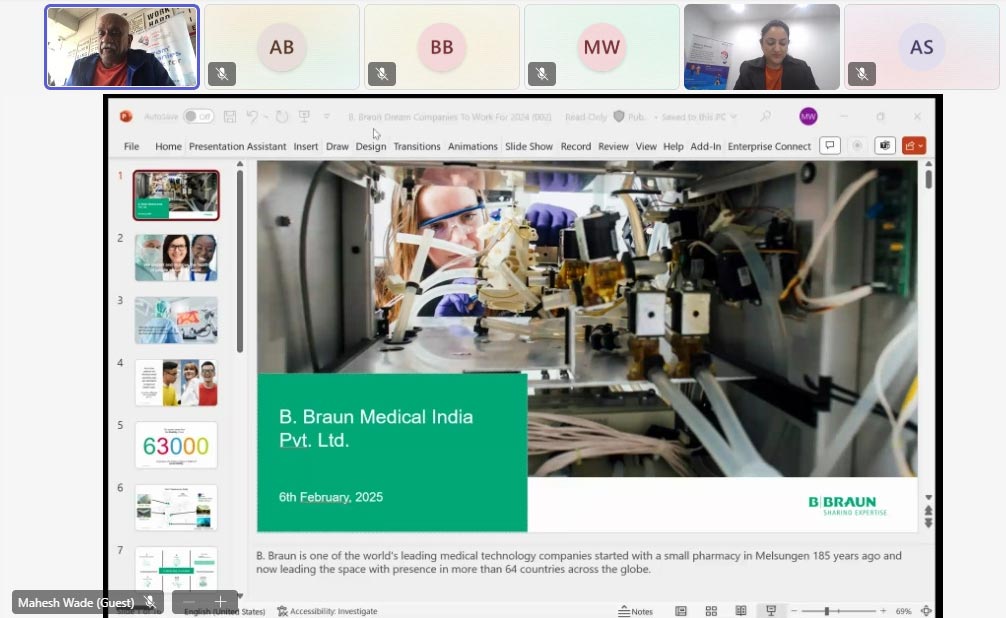Toggle the Notes pane

[636, 611]
